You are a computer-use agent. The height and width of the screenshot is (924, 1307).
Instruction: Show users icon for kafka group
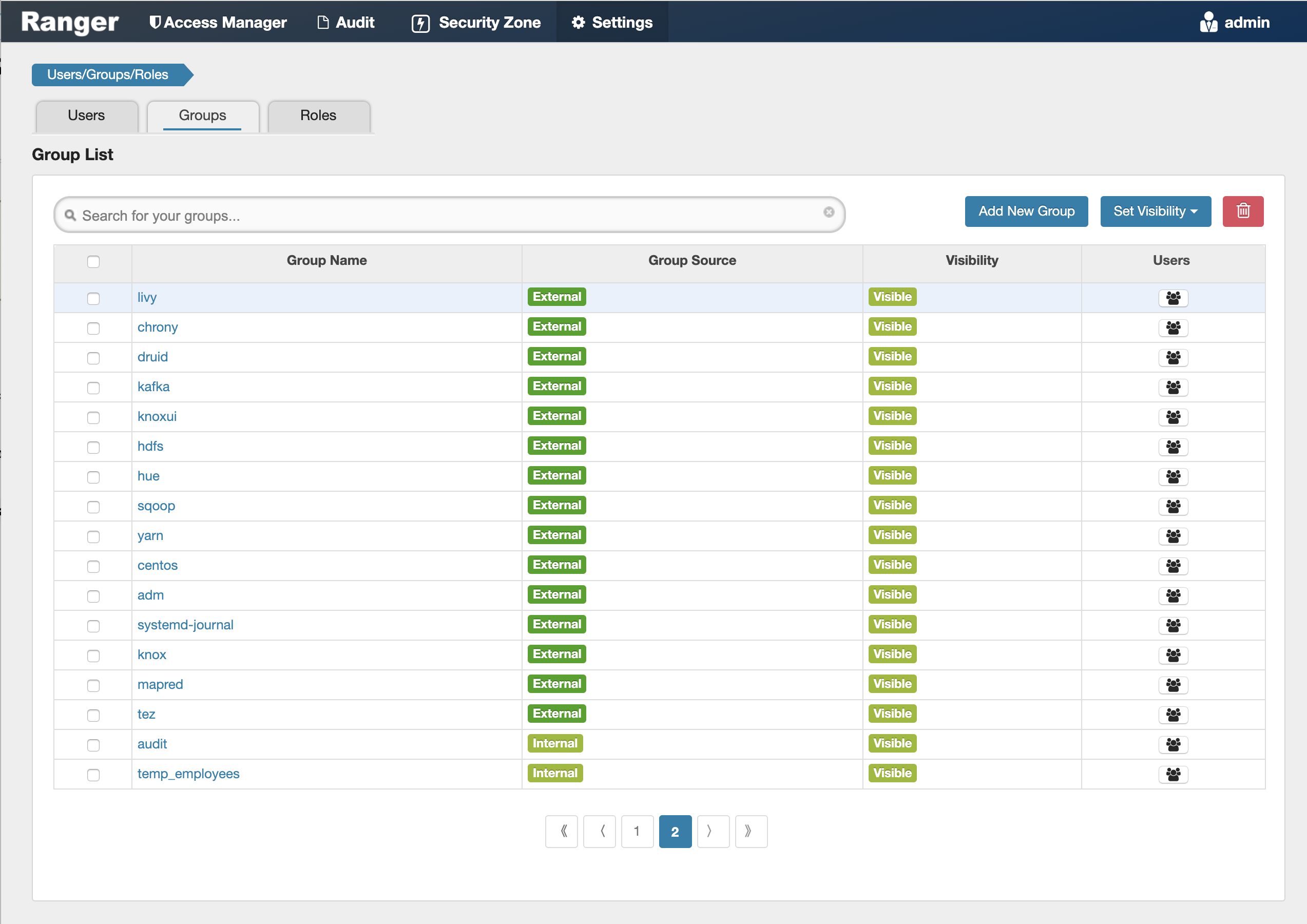click(1173, 387)
